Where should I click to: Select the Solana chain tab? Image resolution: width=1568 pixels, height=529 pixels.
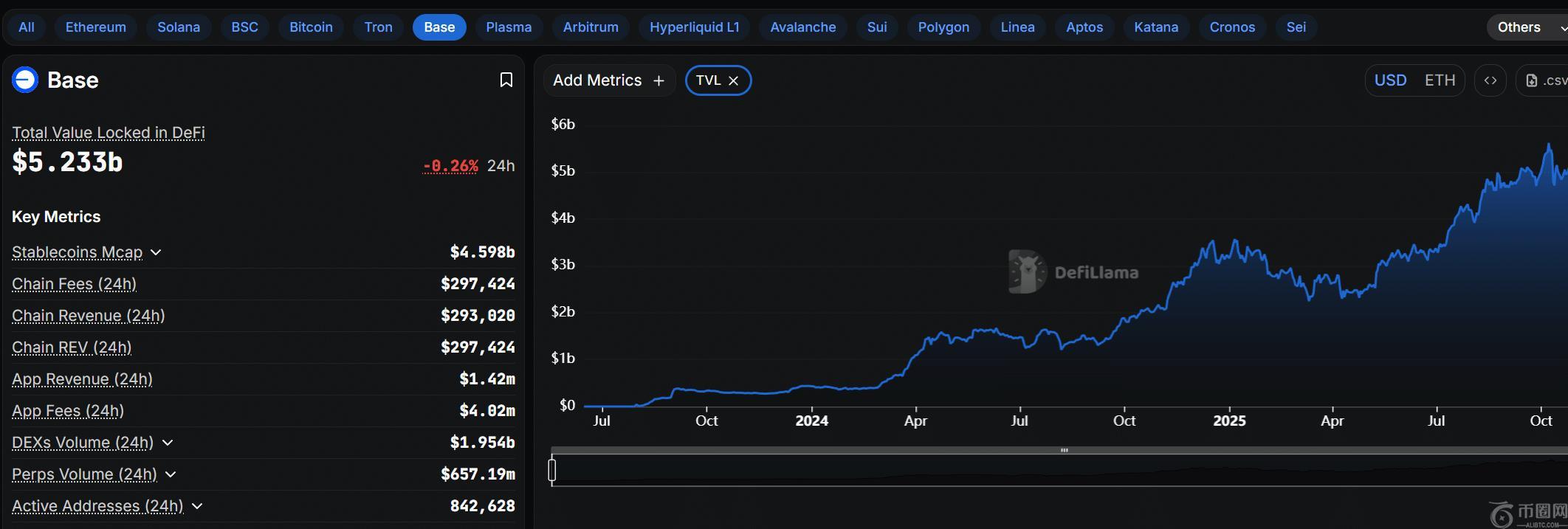(179, 27)
